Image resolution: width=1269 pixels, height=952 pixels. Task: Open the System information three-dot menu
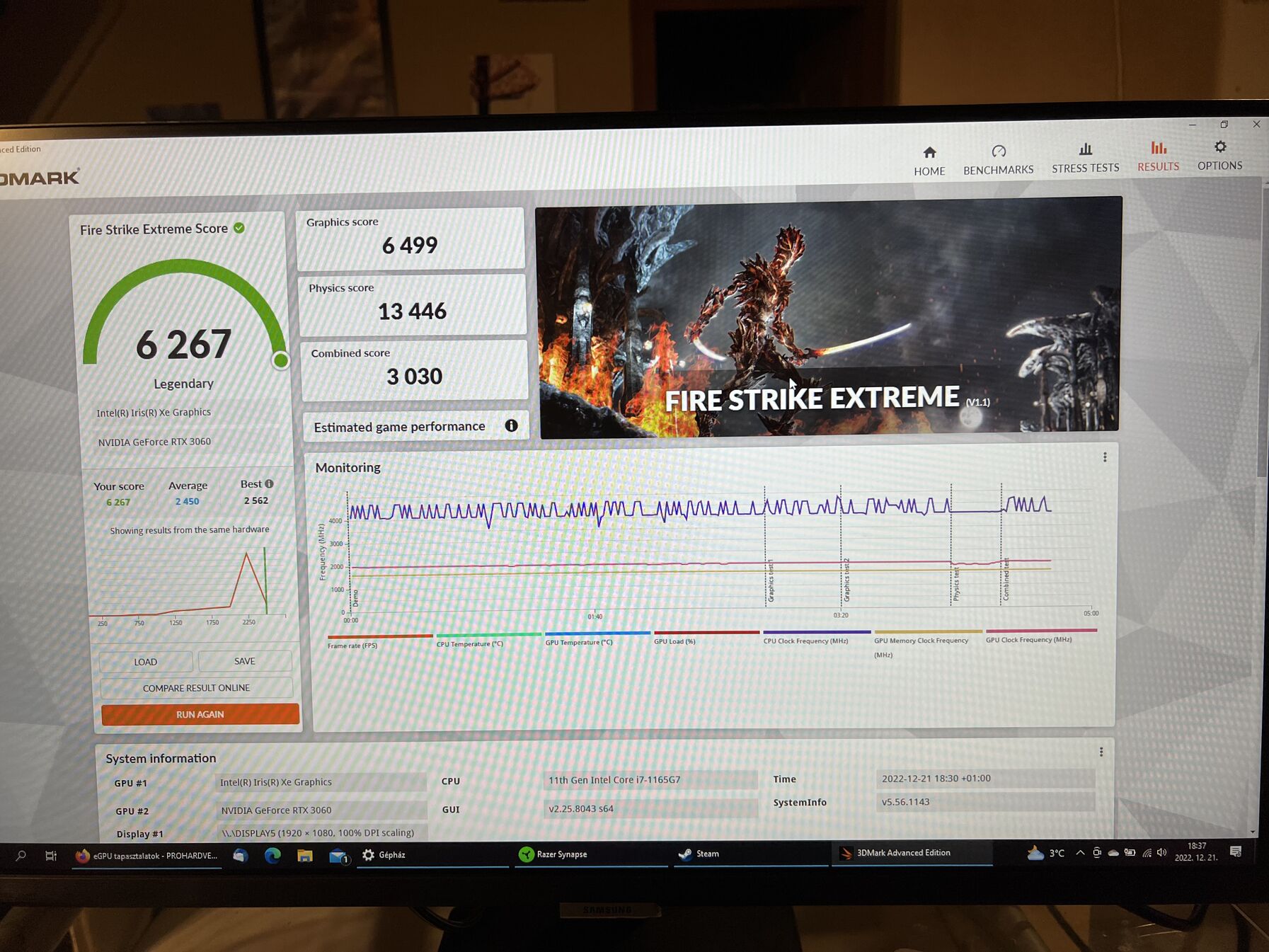(1101, 752)
